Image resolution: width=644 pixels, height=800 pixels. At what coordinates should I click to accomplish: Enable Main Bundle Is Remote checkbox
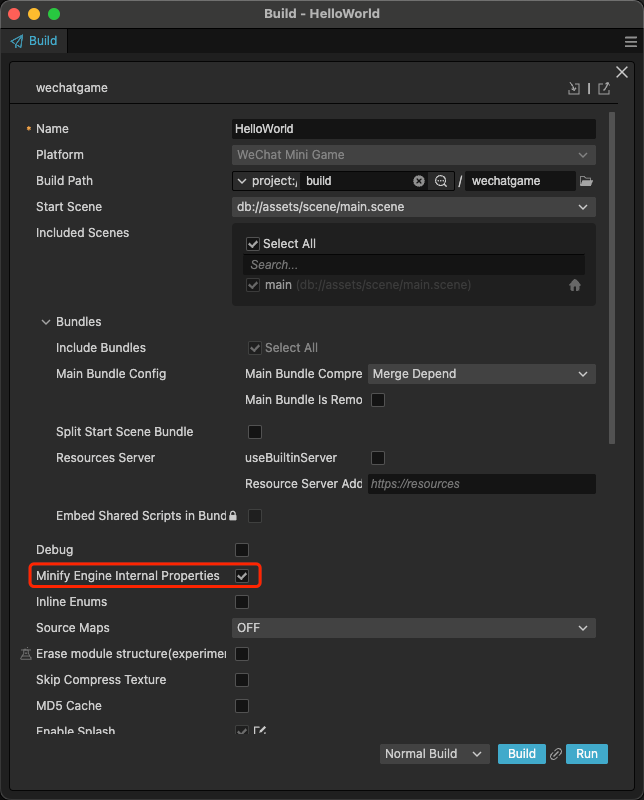pyautogui.click(x=378, y=400)
